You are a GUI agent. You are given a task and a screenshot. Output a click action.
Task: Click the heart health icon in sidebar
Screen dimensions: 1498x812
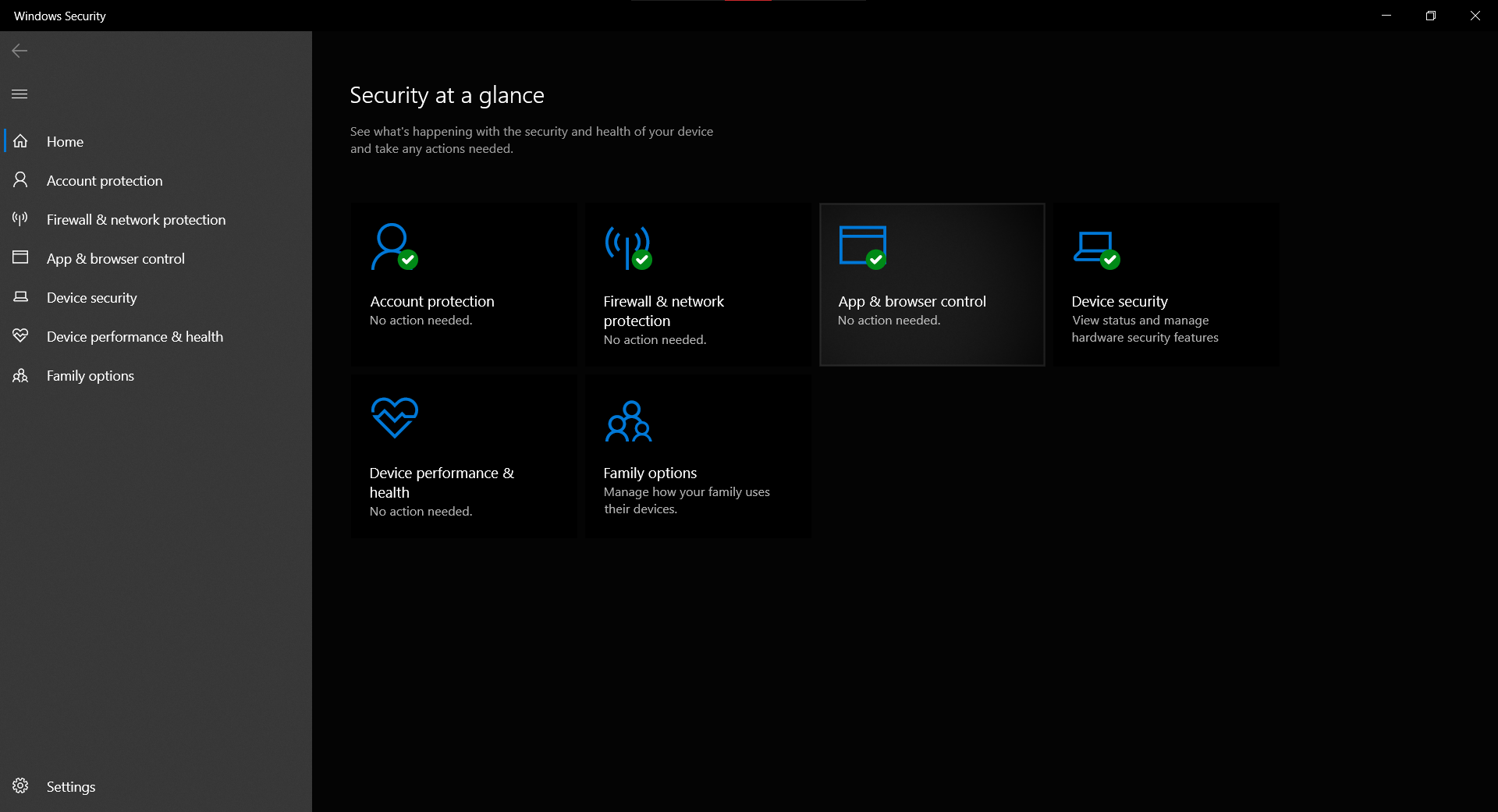point(20,335)
